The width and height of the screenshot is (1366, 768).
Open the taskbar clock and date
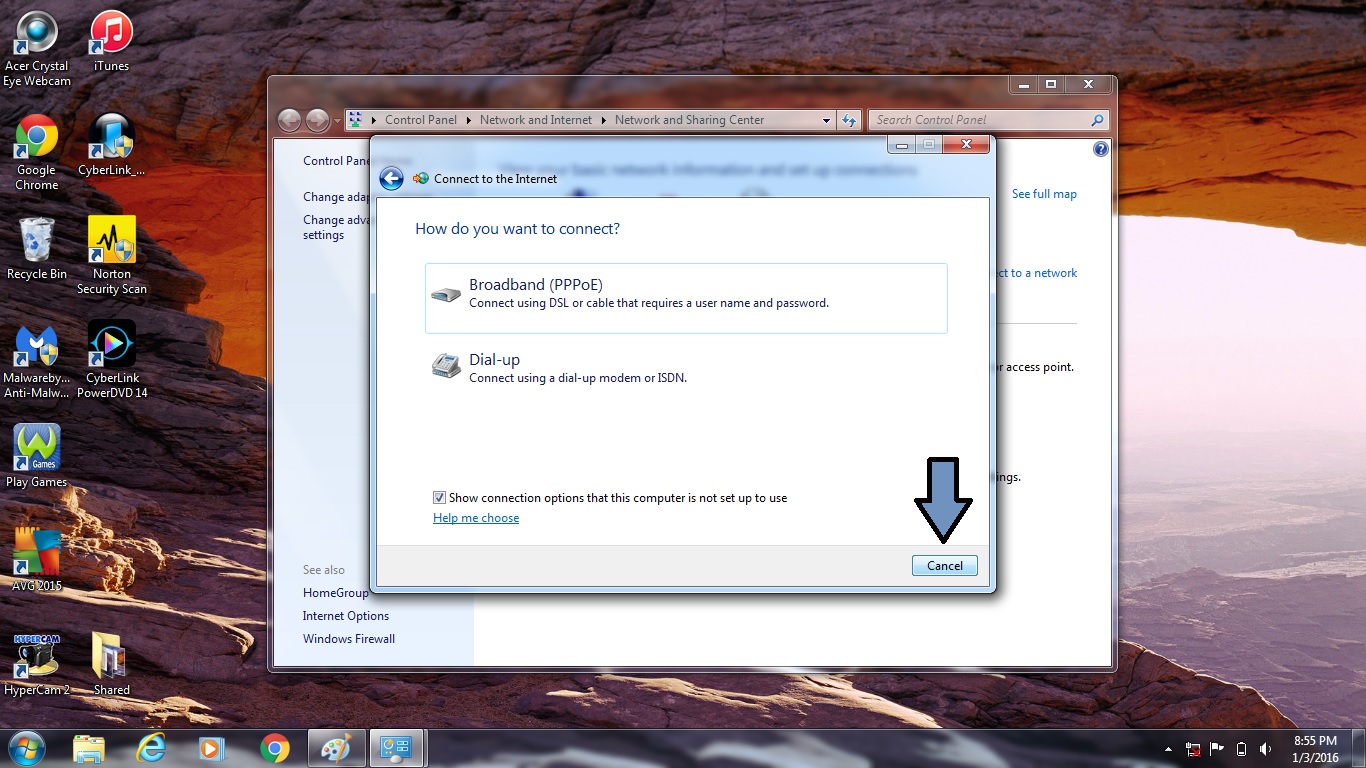point(1315,749)
